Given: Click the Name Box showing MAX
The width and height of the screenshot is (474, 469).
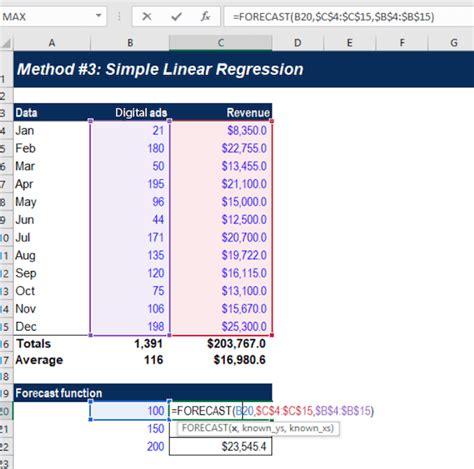Looking at the screenshot, I should (x=53, y=16).
